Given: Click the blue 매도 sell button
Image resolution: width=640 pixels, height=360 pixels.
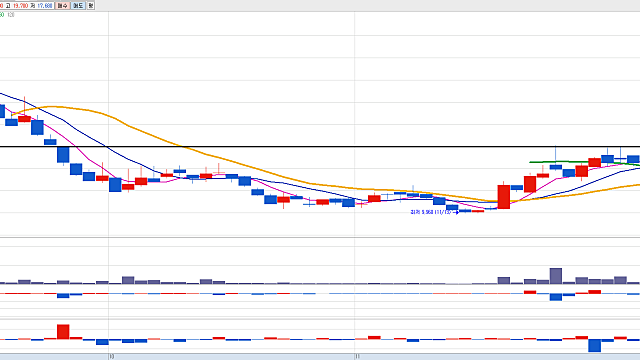Looking at the screenshot, I should pyautogui.click(x=78, y=6).
